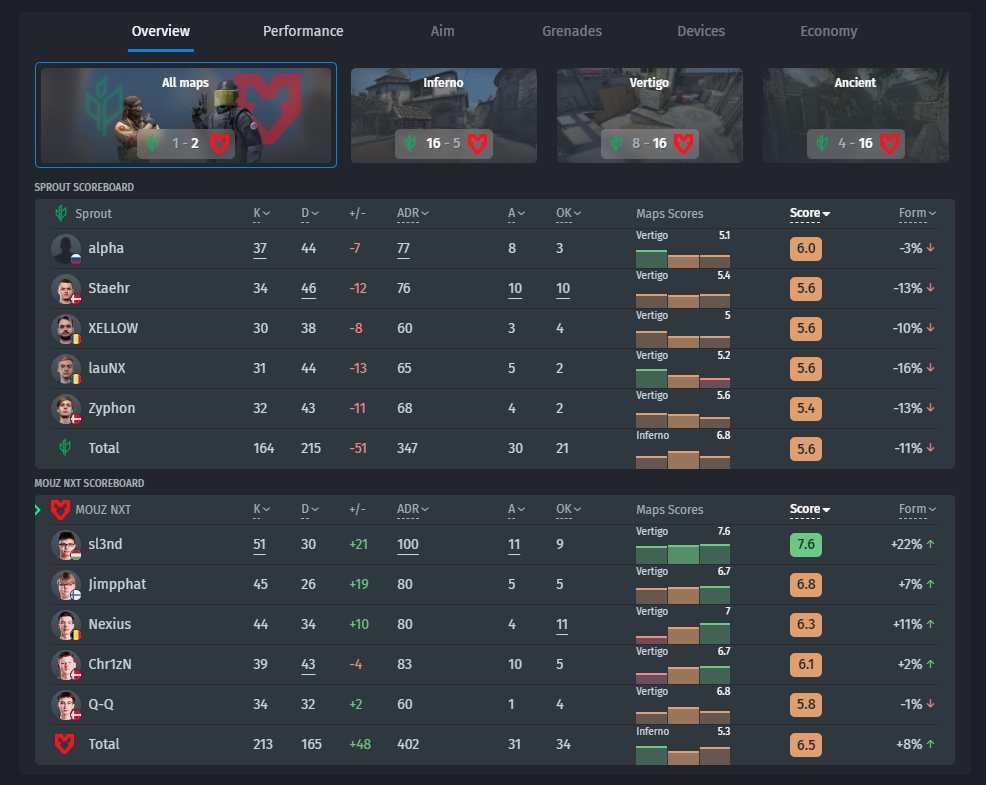This screenshot has width=986, height=785.
Task: Select the Ancient map card
Action: [x=856, y=115]
